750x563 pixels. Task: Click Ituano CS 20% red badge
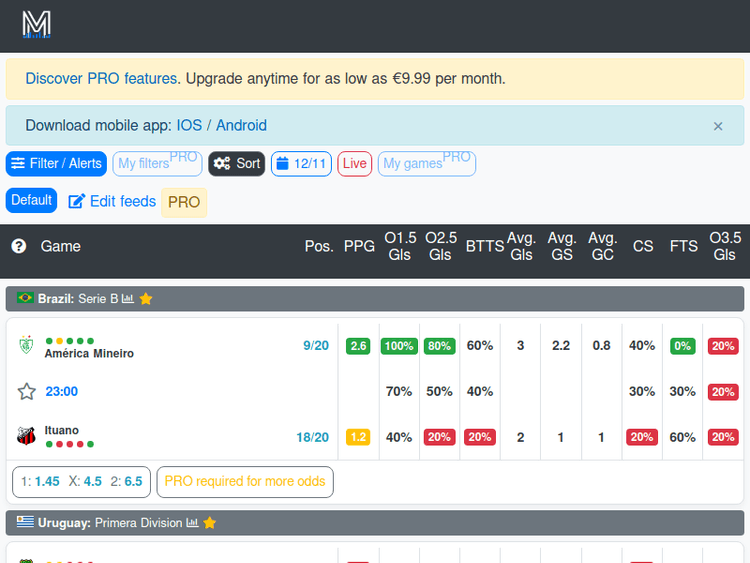click(642, 437)
